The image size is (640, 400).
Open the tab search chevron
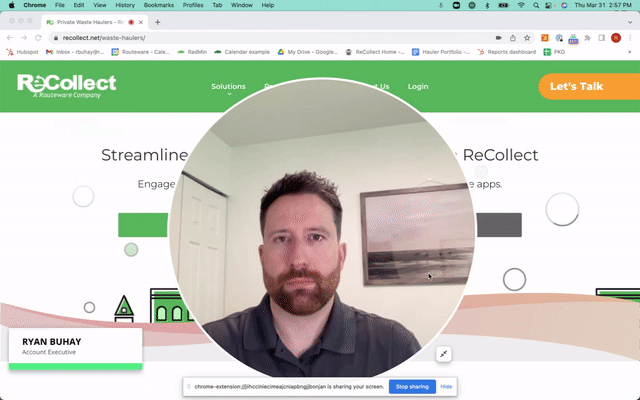click(630, 22)
